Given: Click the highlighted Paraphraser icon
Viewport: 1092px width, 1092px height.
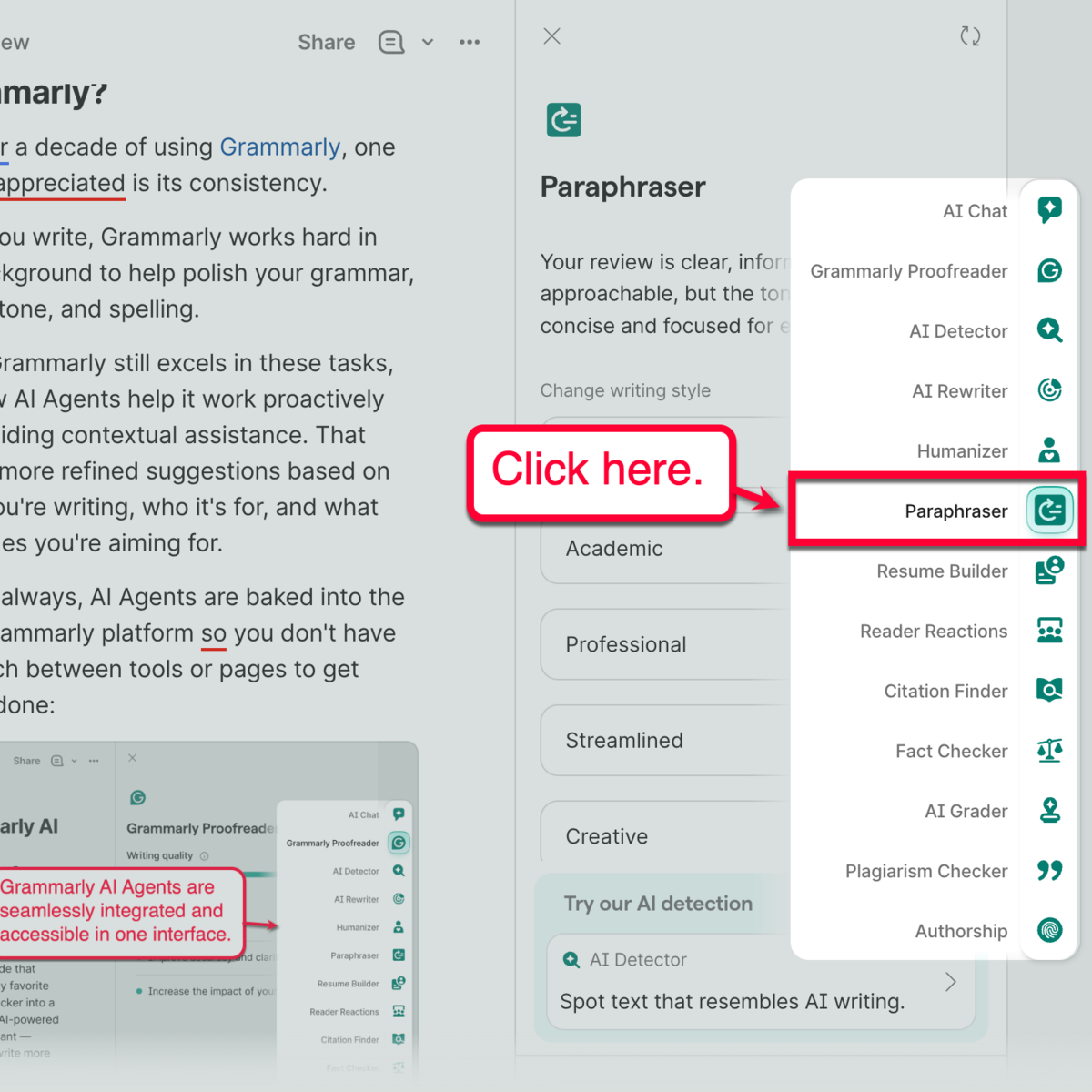Looking at the screenshot, I should (1049, 511).
